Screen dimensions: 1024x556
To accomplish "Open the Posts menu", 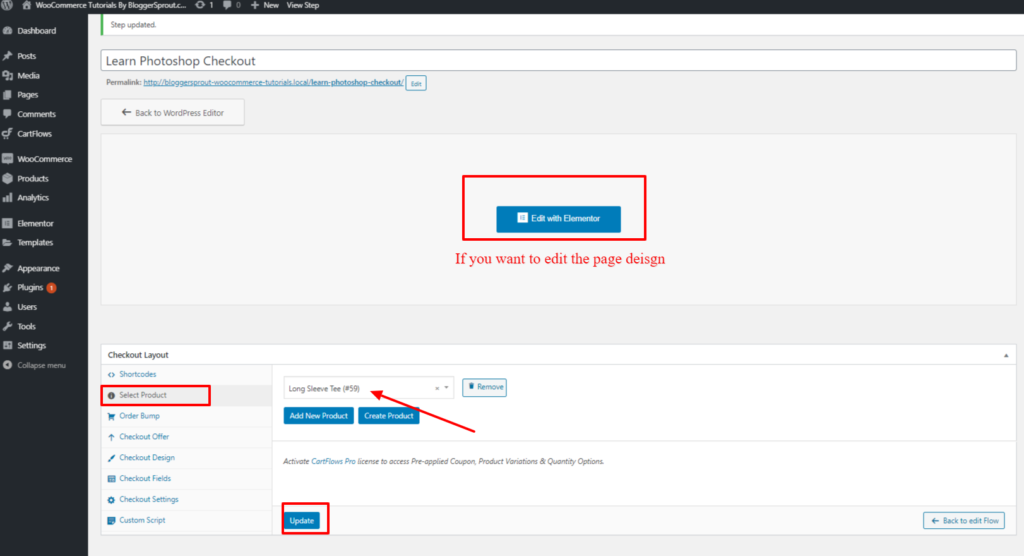I will [27, 56].
